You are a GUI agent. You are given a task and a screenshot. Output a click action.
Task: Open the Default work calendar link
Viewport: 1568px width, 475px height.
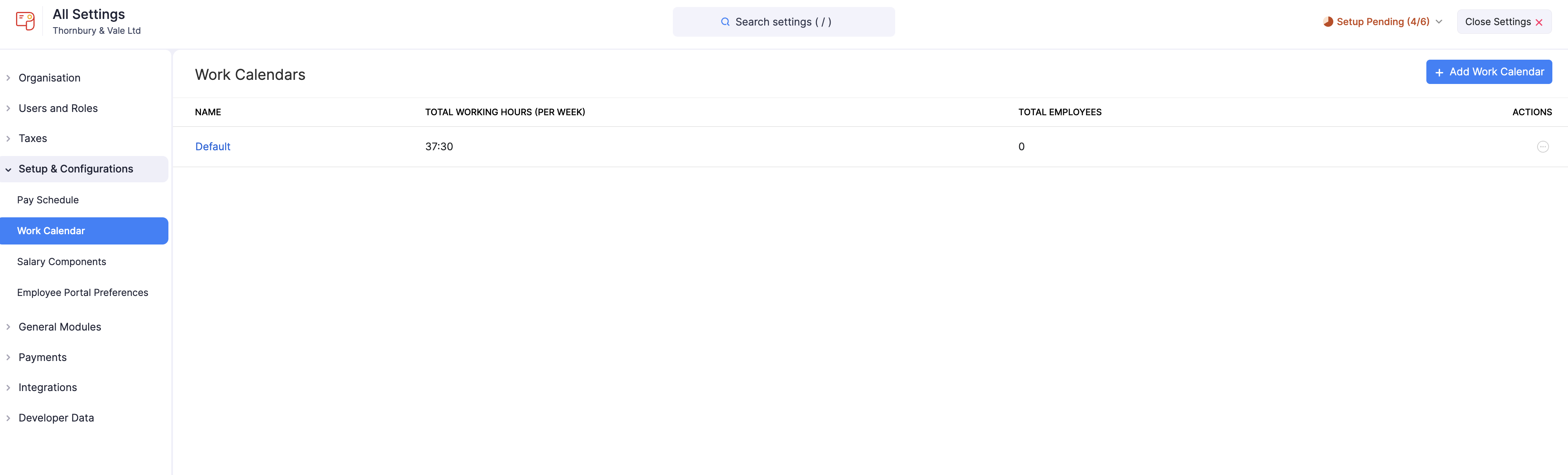point(212,147)
